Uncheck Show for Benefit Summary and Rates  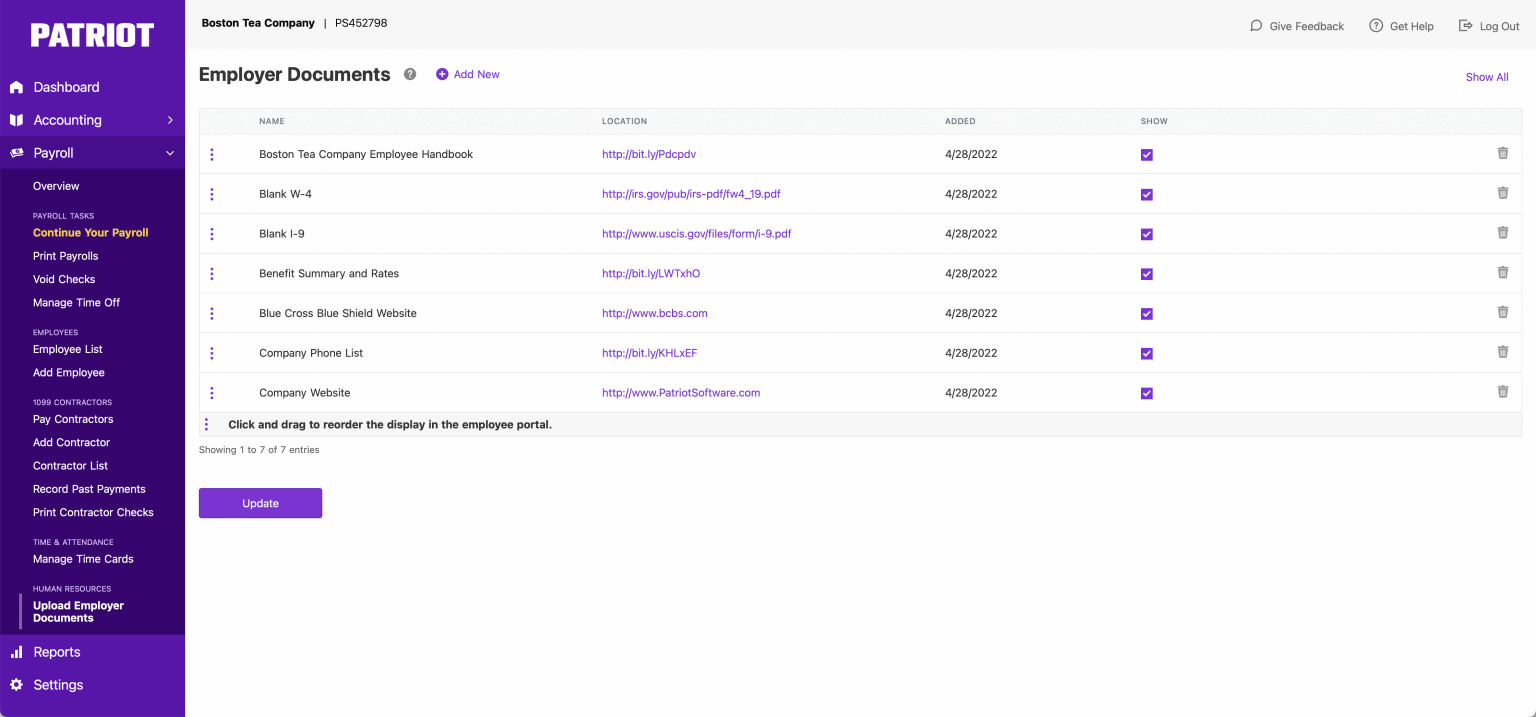[1147, 274]
